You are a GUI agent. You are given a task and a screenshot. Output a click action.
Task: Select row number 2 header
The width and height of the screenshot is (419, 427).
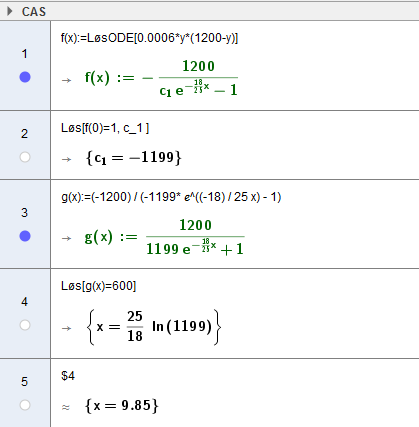coord(25,134)
